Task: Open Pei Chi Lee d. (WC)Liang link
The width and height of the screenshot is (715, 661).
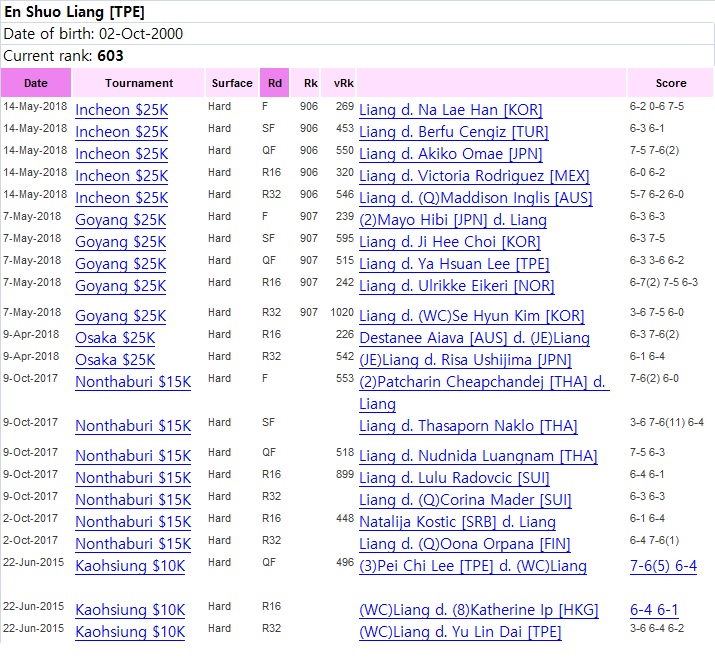Action: [473, 566]
